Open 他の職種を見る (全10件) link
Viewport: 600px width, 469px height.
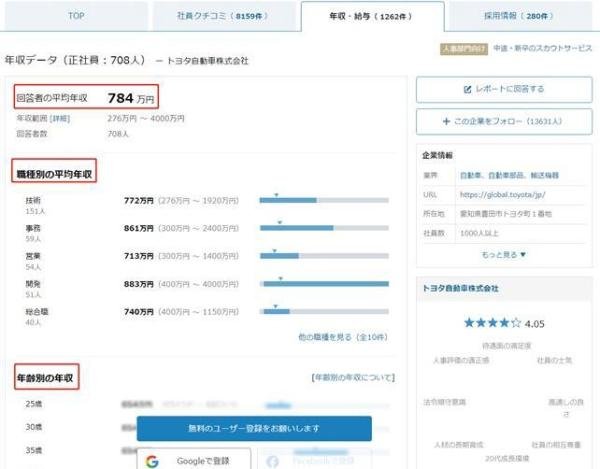click(343, 337)
